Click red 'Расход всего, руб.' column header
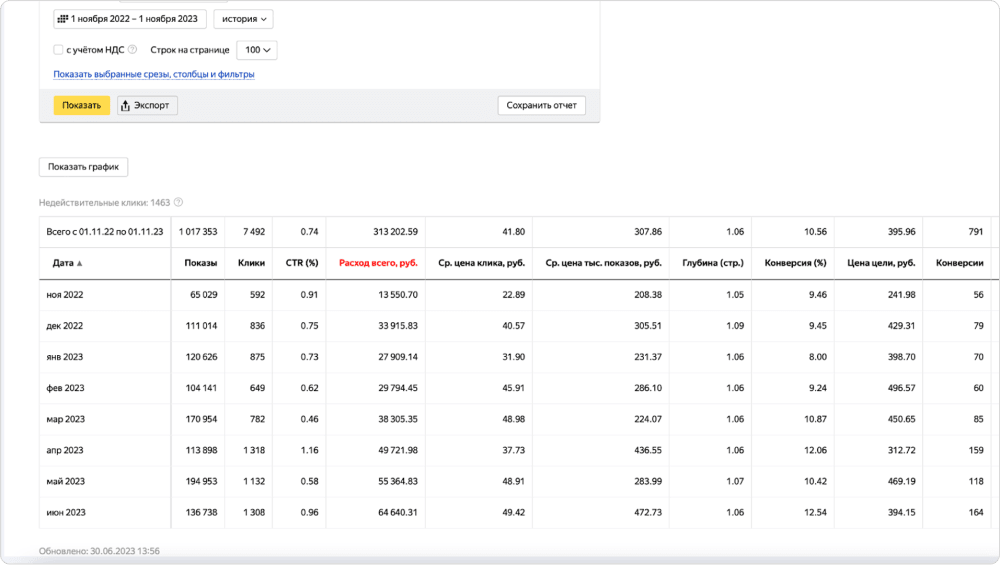1000x565 pixels. [378, 263]
